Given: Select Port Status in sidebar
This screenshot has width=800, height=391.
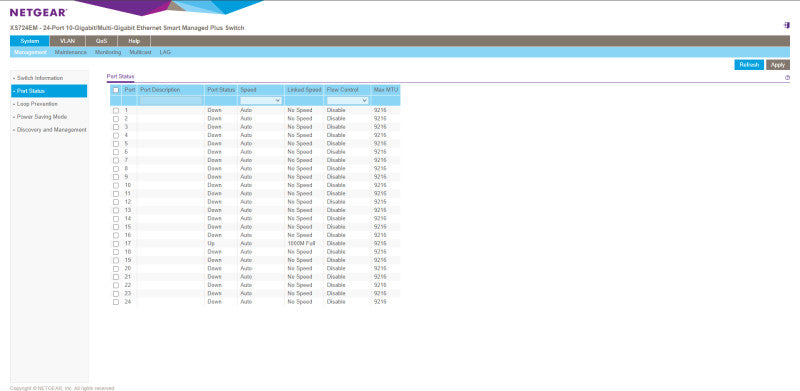Looking at the screenshot, I should pyautogui.click(x=49, y=91).
